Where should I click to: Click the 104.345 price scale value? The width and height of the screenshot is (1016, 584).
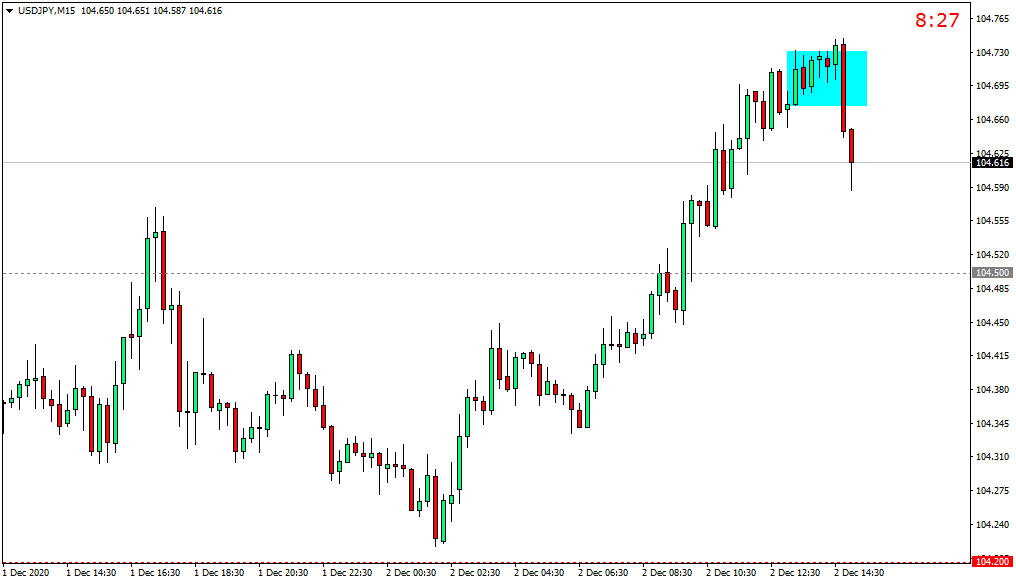(993, 424)
